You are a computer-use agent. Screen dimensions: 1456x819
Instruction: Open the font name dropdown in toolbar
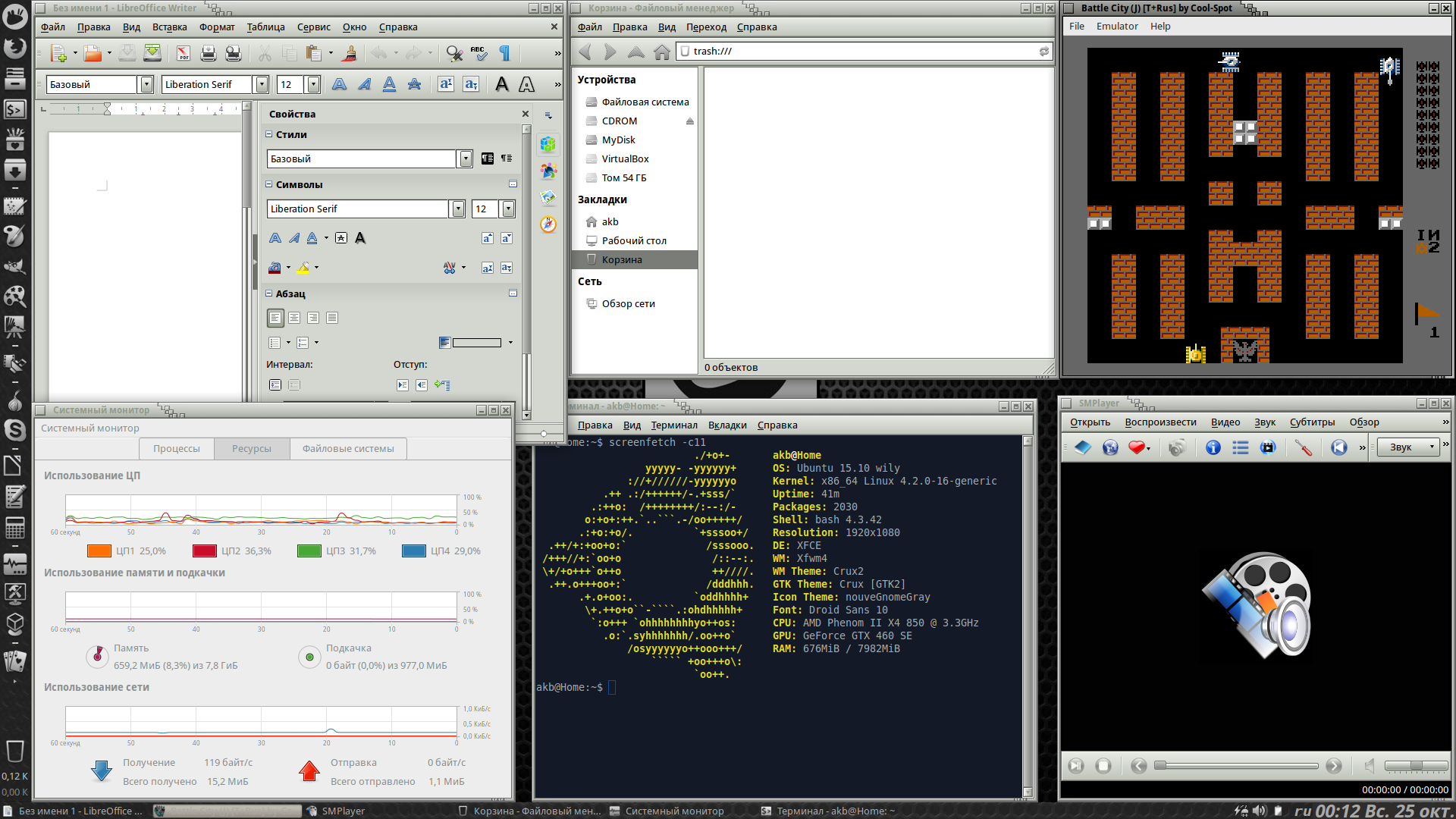point(262,84)
